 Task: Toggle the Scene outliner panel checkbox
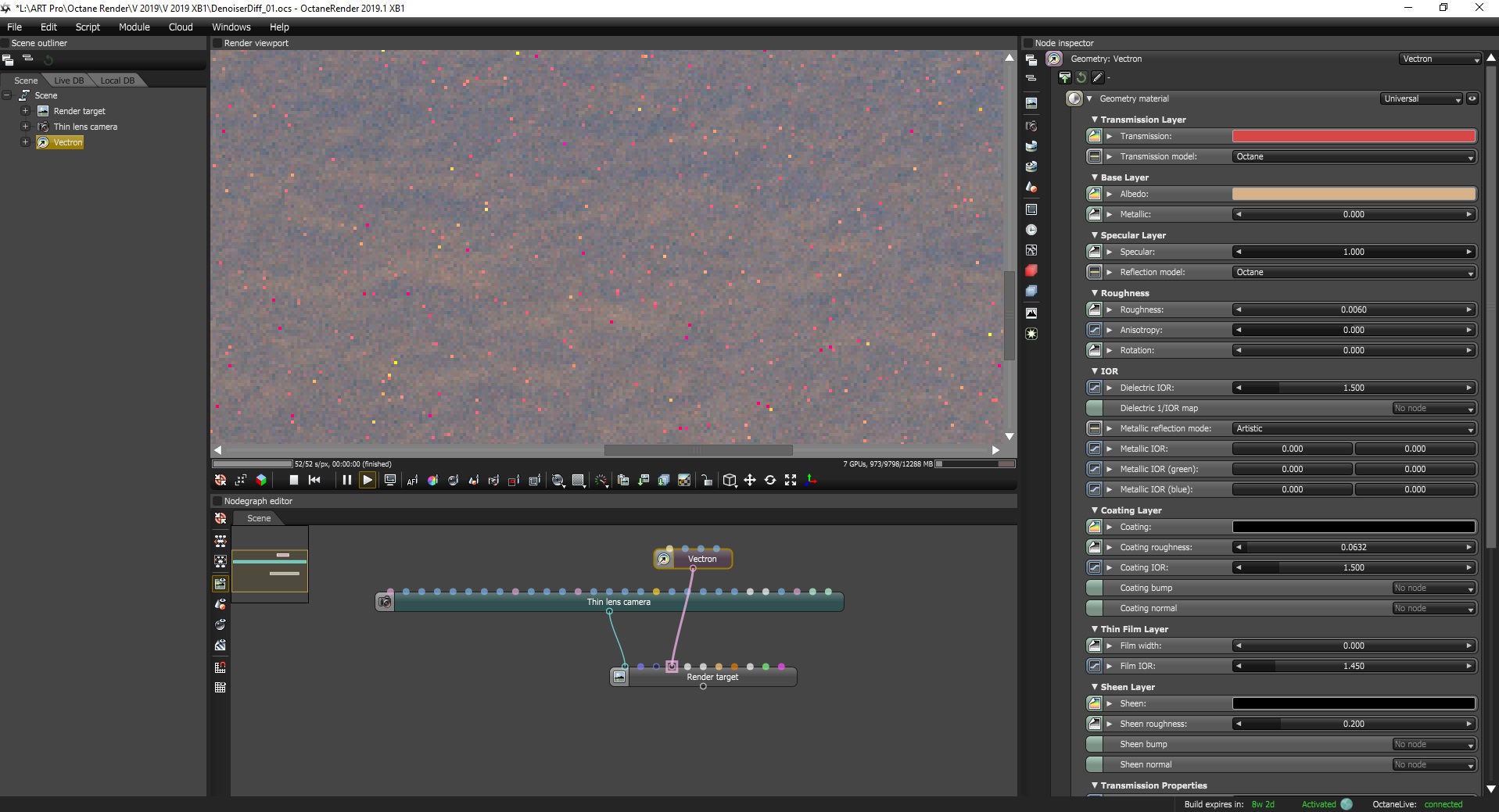[5, 43]
